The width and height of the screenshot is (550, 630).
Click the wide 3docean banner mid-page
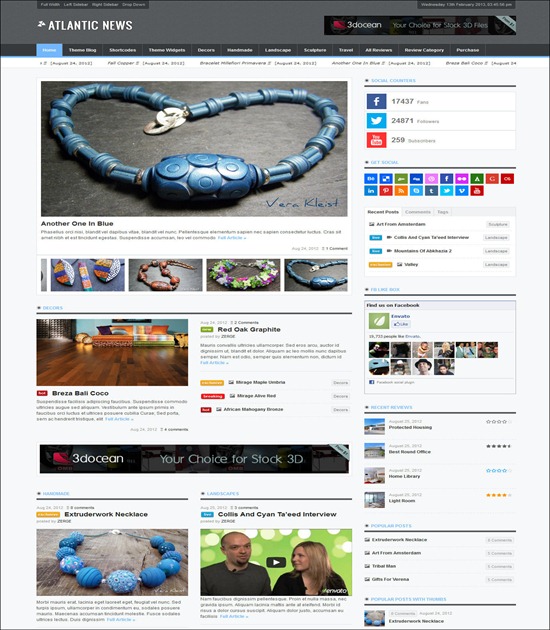(194, 459)
